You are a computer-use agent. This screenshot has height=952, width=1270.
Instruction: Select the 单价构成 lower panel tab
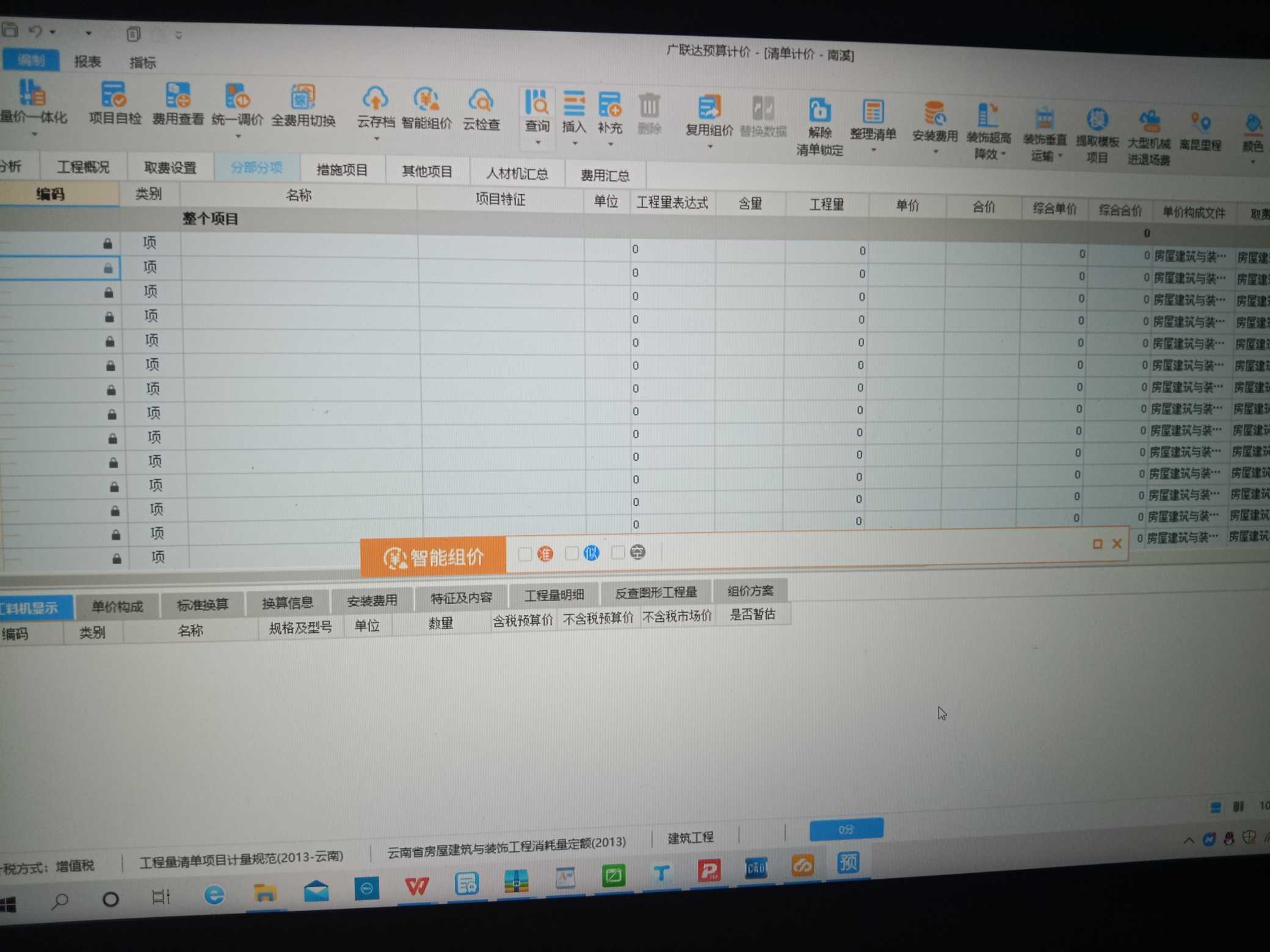(117, 606)
